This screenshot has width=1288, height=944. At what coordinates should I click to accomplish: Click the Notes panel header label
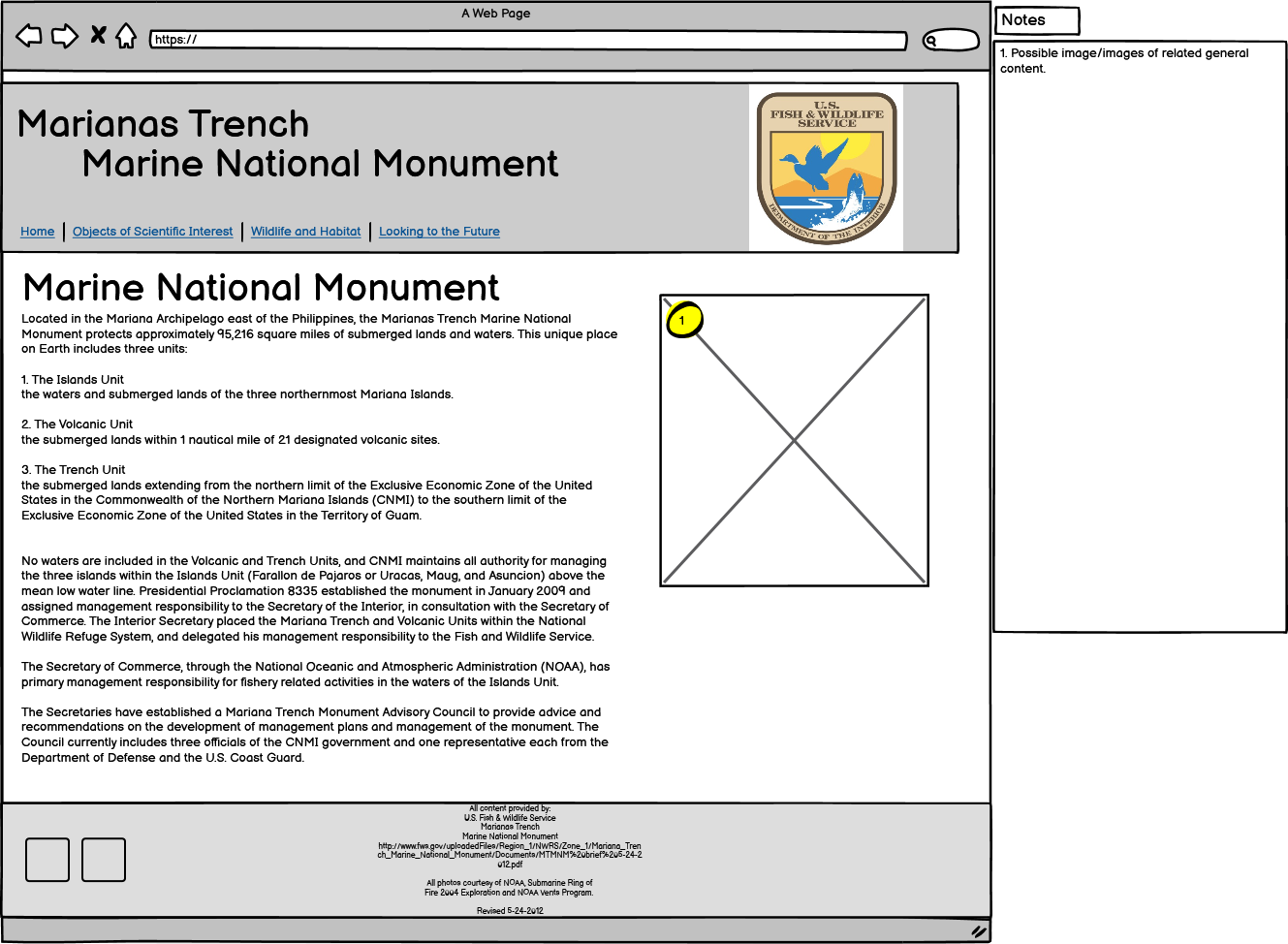[x=1025, y=20]
